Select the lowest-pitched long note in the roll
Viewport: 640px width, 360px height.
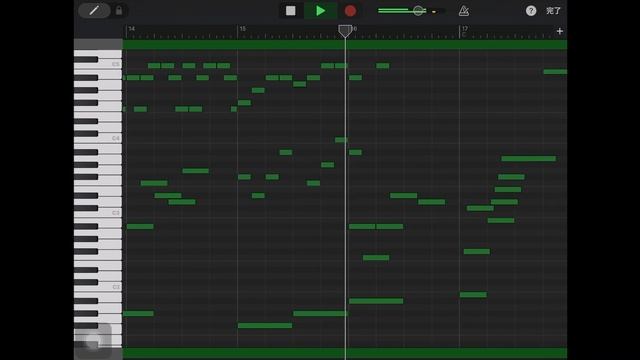[x=265, y=326]
